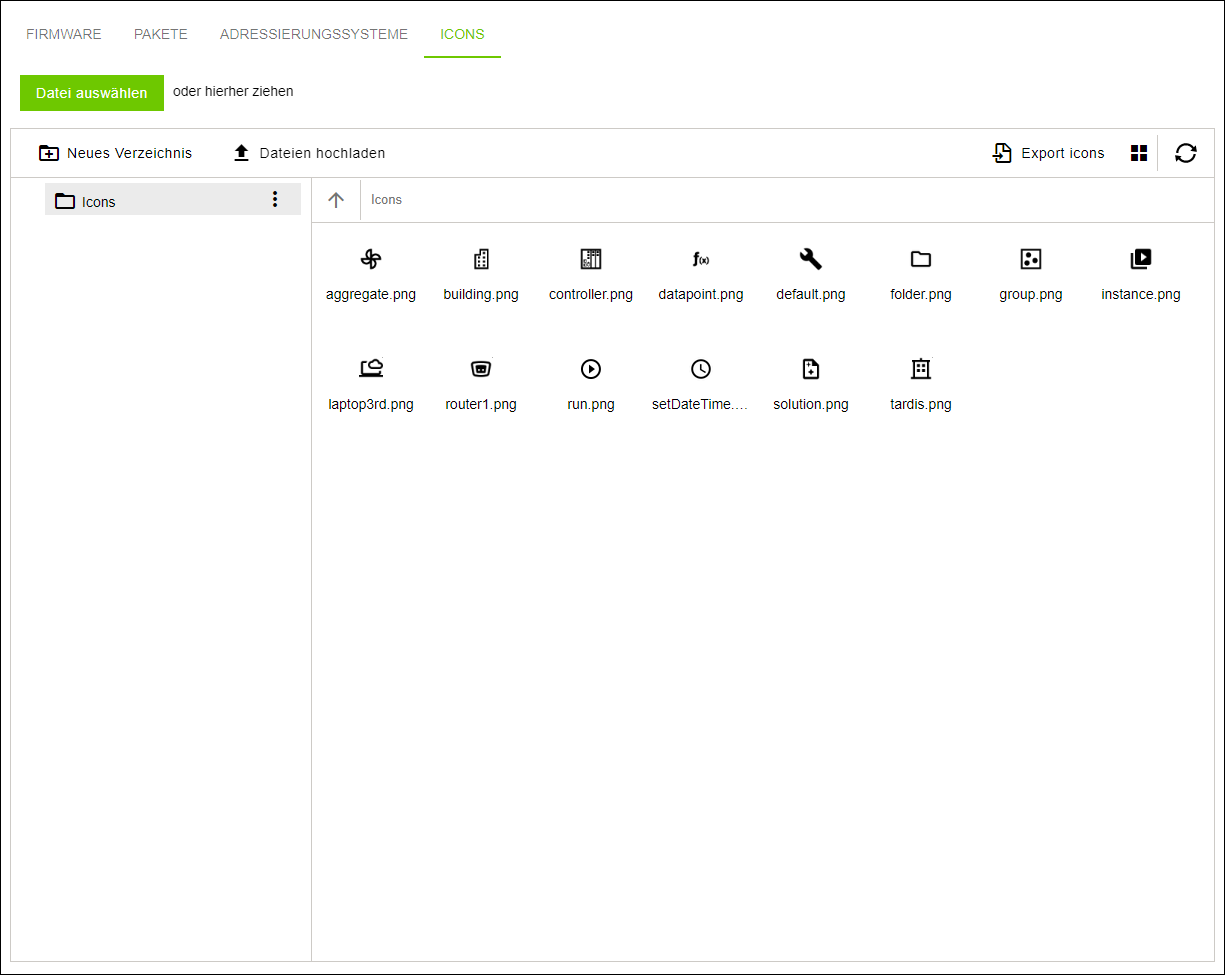Image resolution: width=1225 pixels, height=975 pixels.
Task: Click the folder.png file name
Action: coord(921,294)
